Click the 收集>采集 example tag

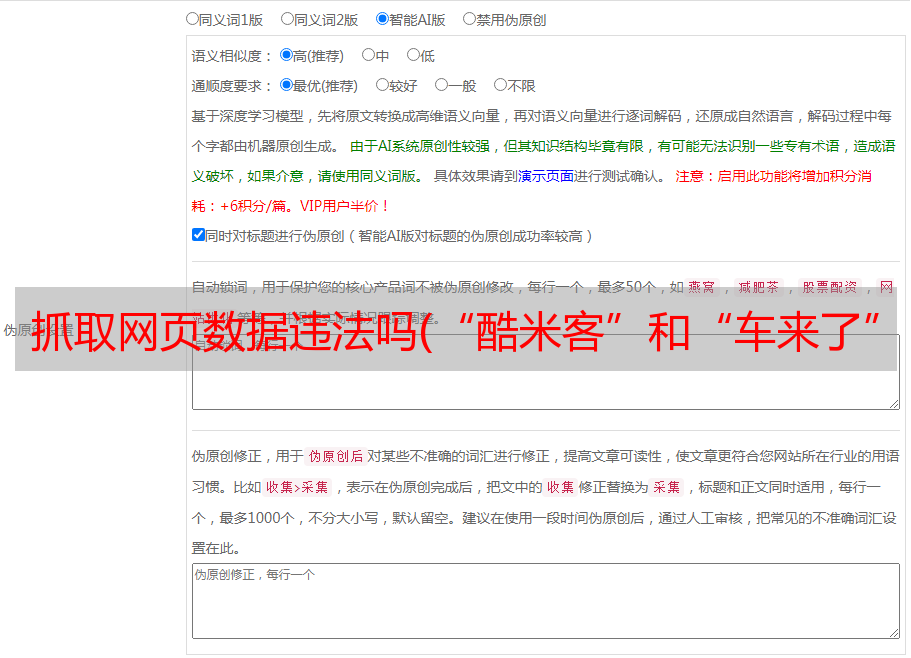point(297,487)
